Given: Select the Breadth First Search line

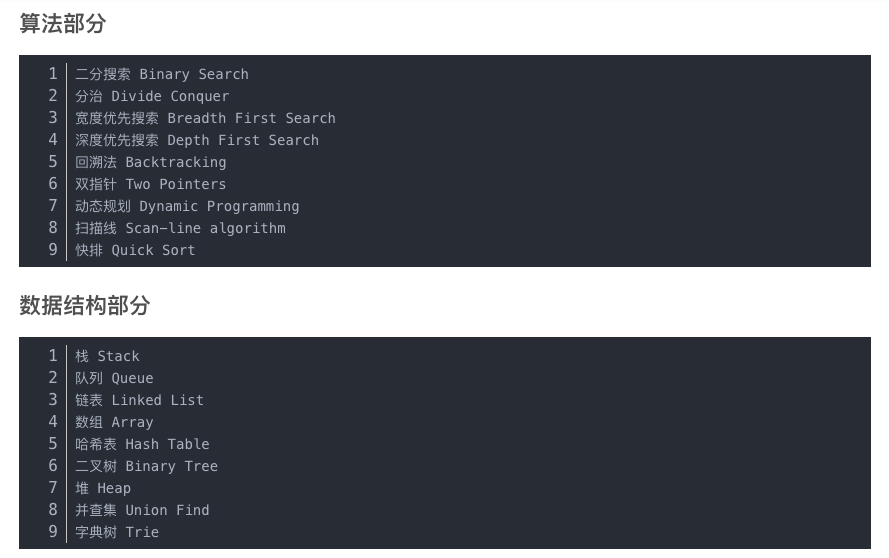Looking at the screenshot, I should pyautogui.click(x=205, y=118).
